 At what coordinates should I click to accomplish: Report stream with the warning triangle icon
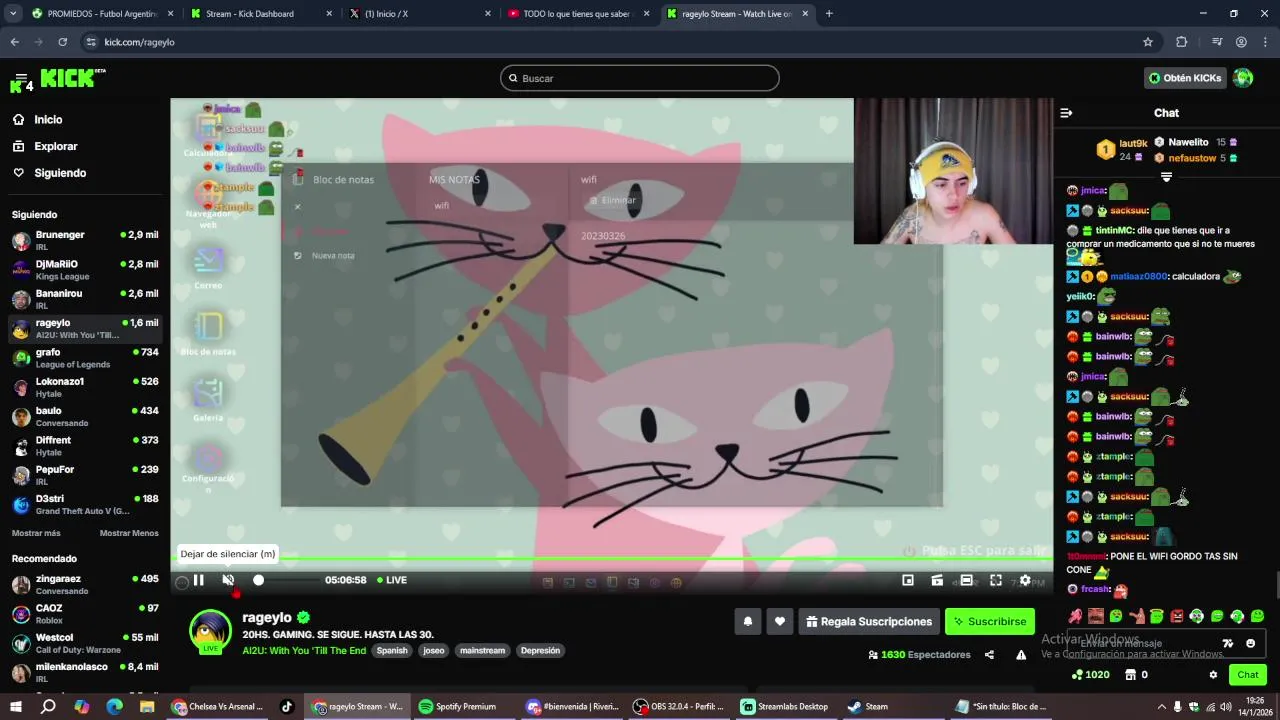1021,655
